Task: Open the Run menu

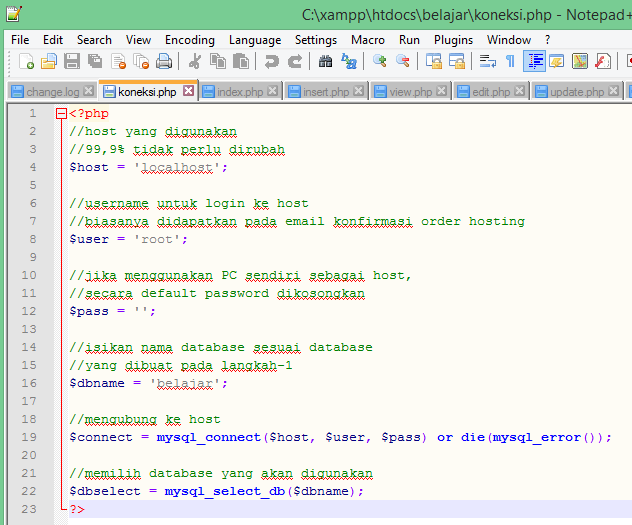Action: click(x=410, y=40)
